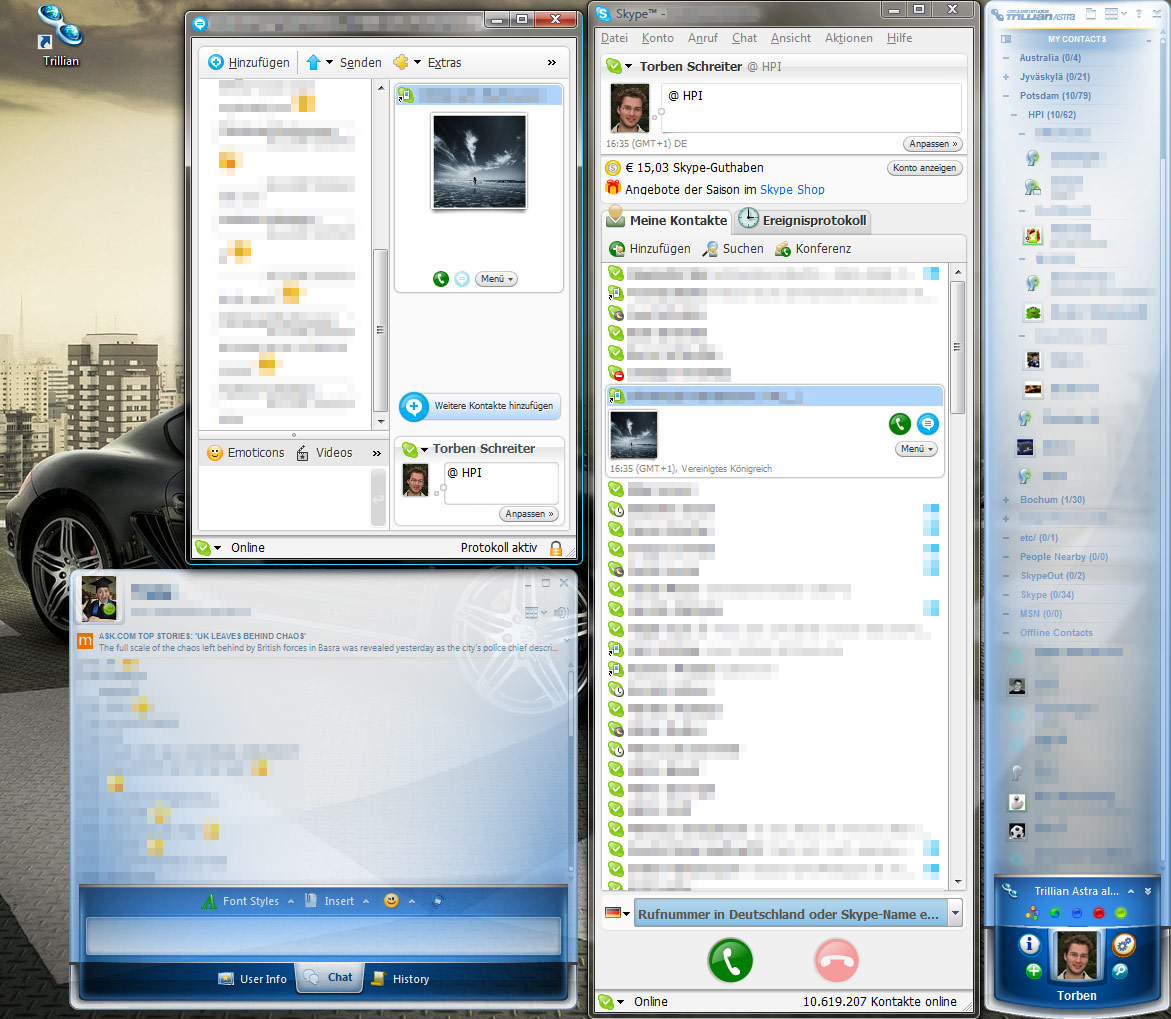Open Menü dropdown for selected Skype contact
The image size is (1171, 1019).
(916, 449)
